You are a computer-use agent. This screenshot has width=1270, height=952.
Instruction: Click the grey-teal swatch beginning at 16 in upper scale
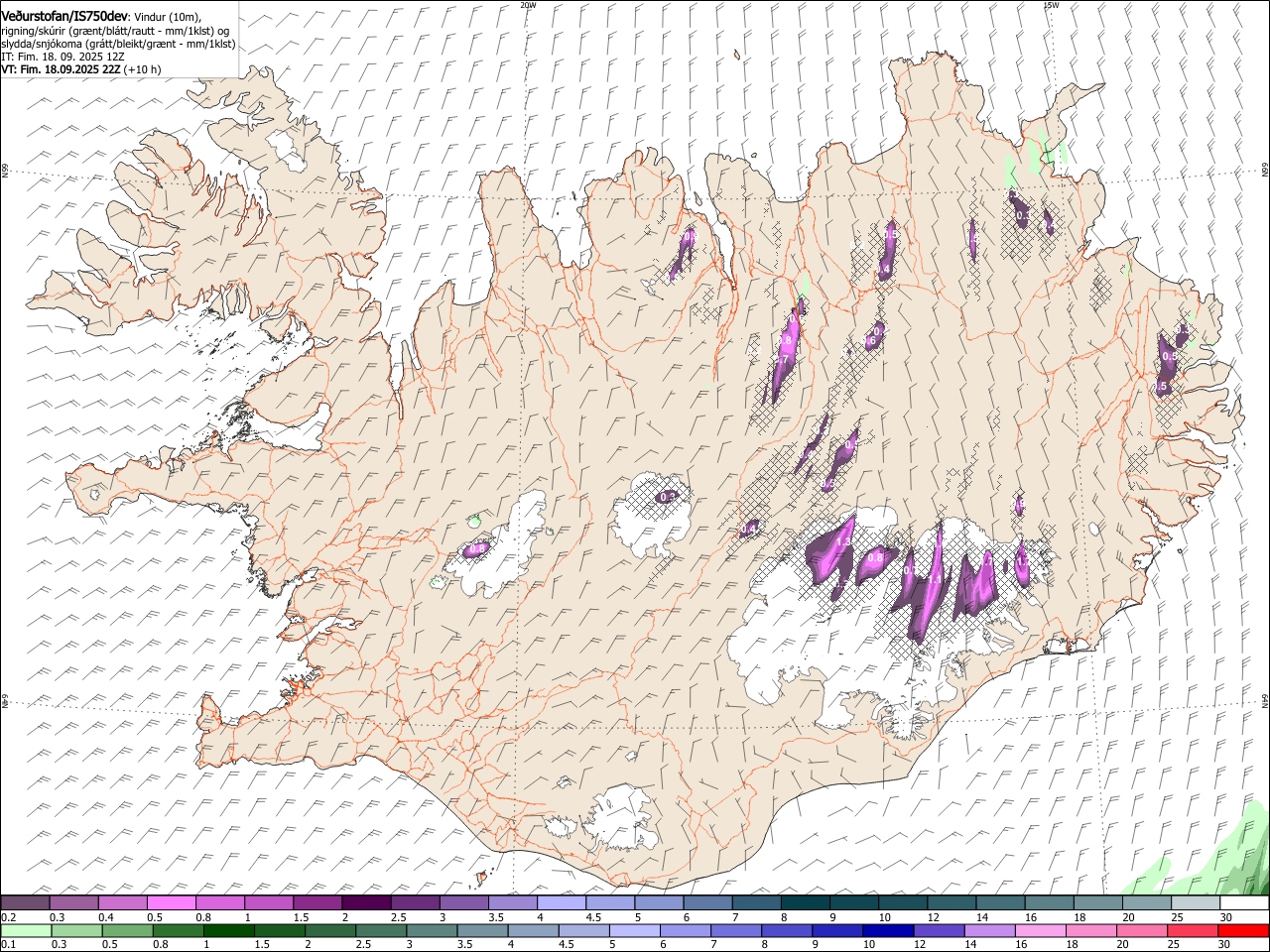(x=1050, y=902)
